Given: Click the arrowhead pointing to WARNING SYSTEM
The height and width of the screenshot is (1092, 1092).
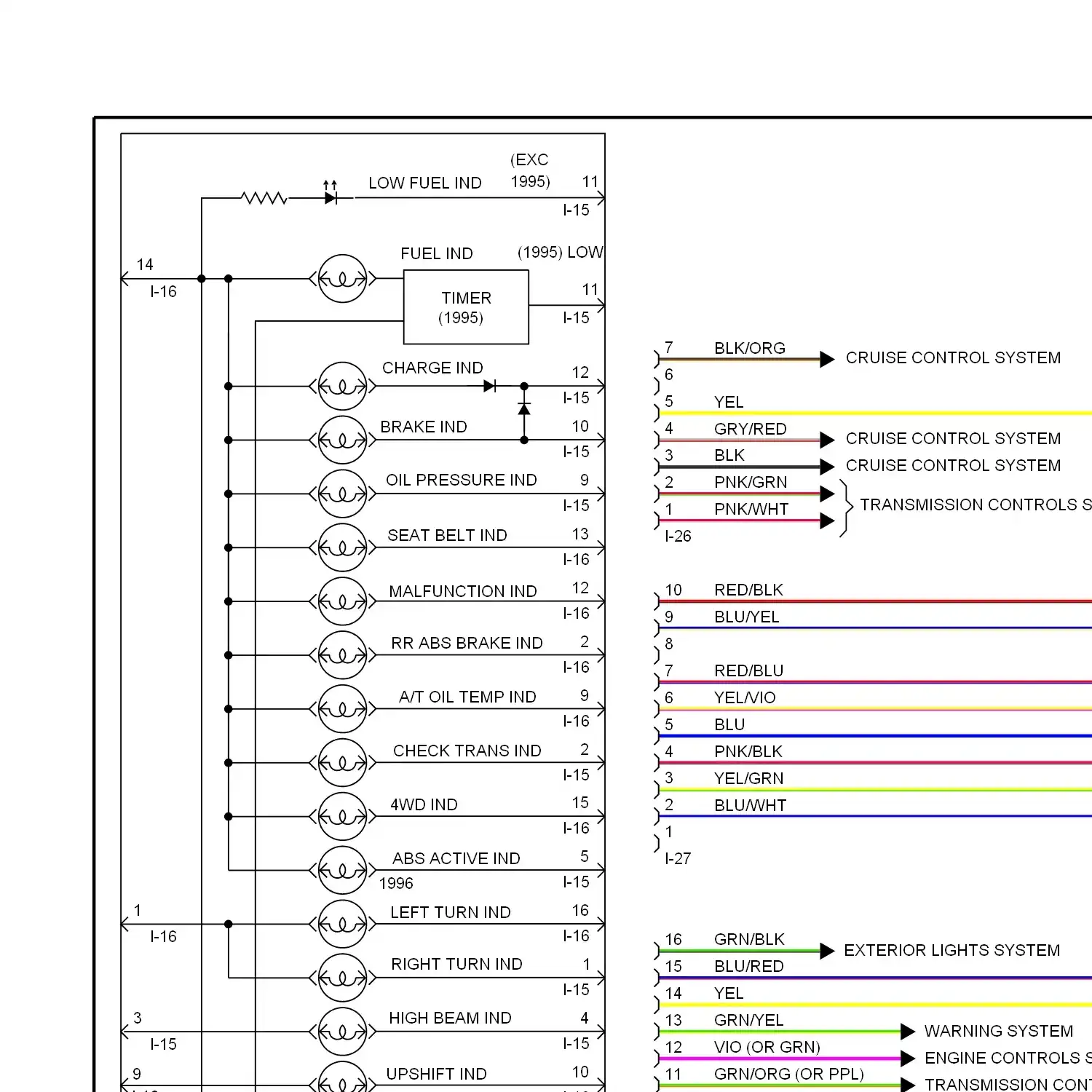Looking at the screenshot, I should point(908,1032).
